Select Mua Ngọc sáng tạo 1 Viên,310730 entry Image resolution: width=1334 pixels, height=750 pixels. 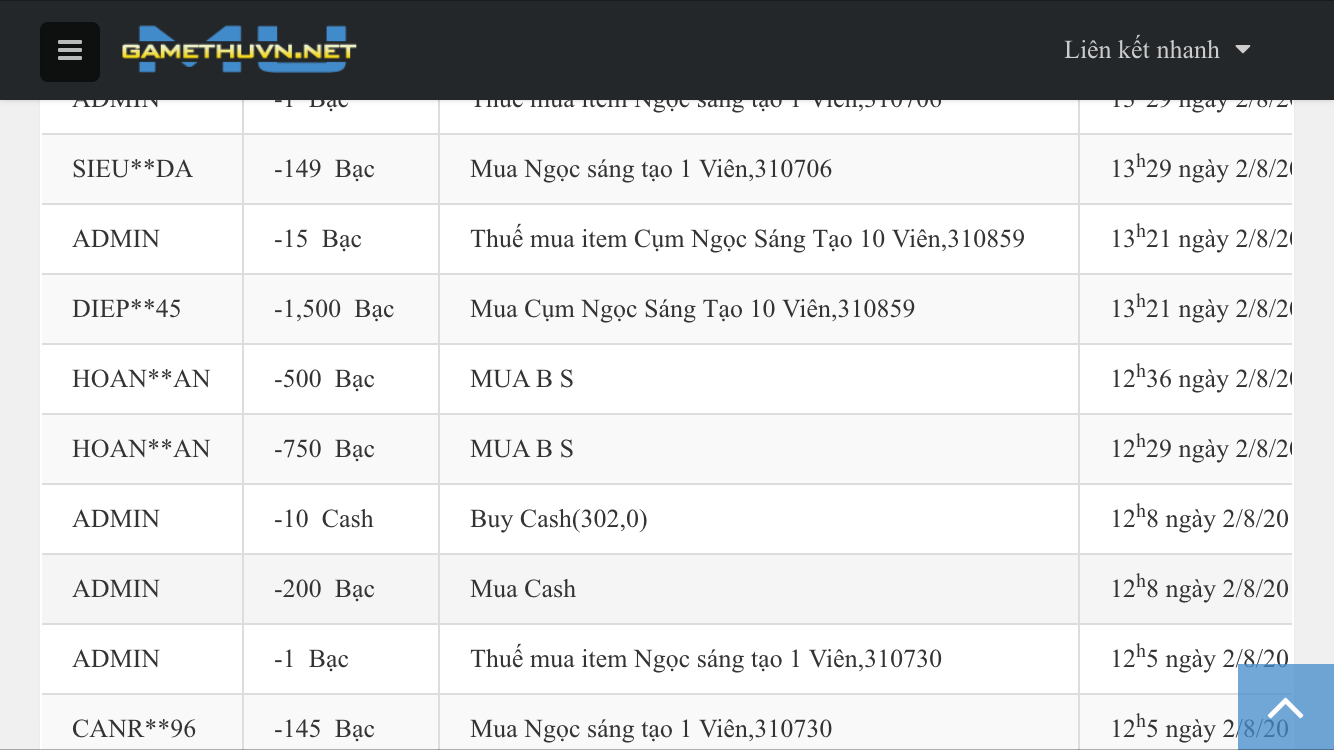[651, 729]
